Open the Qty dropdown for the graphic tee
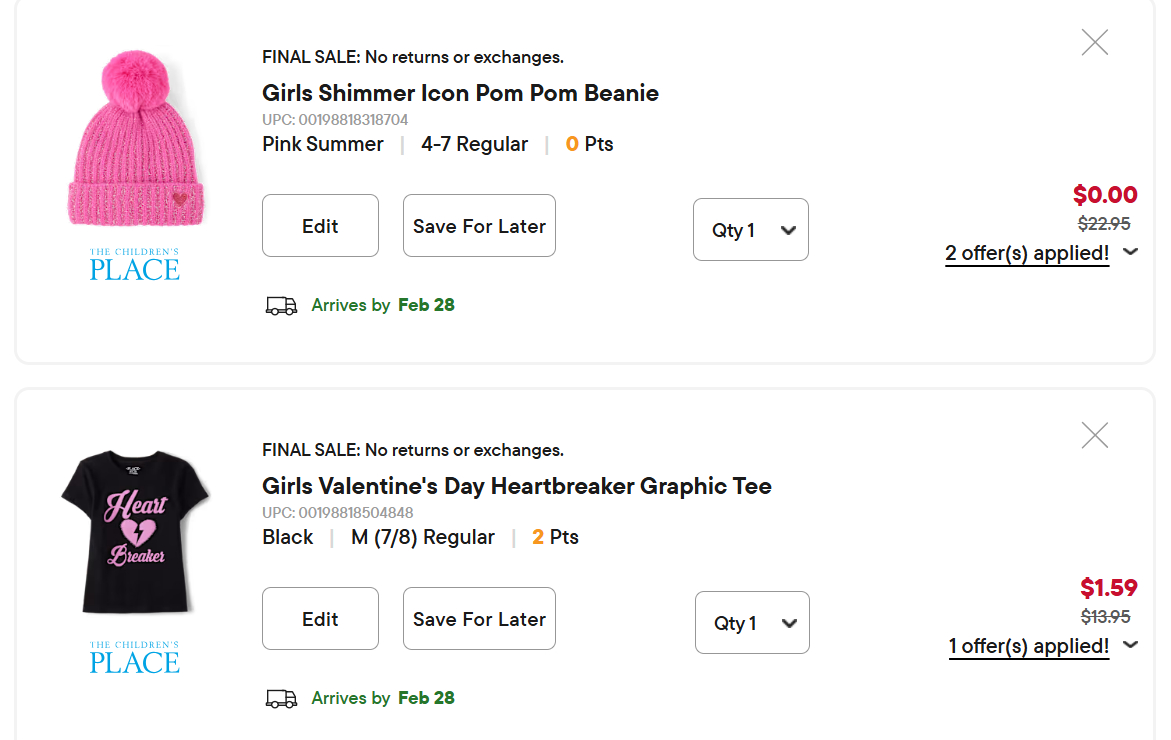 point(752,623)
